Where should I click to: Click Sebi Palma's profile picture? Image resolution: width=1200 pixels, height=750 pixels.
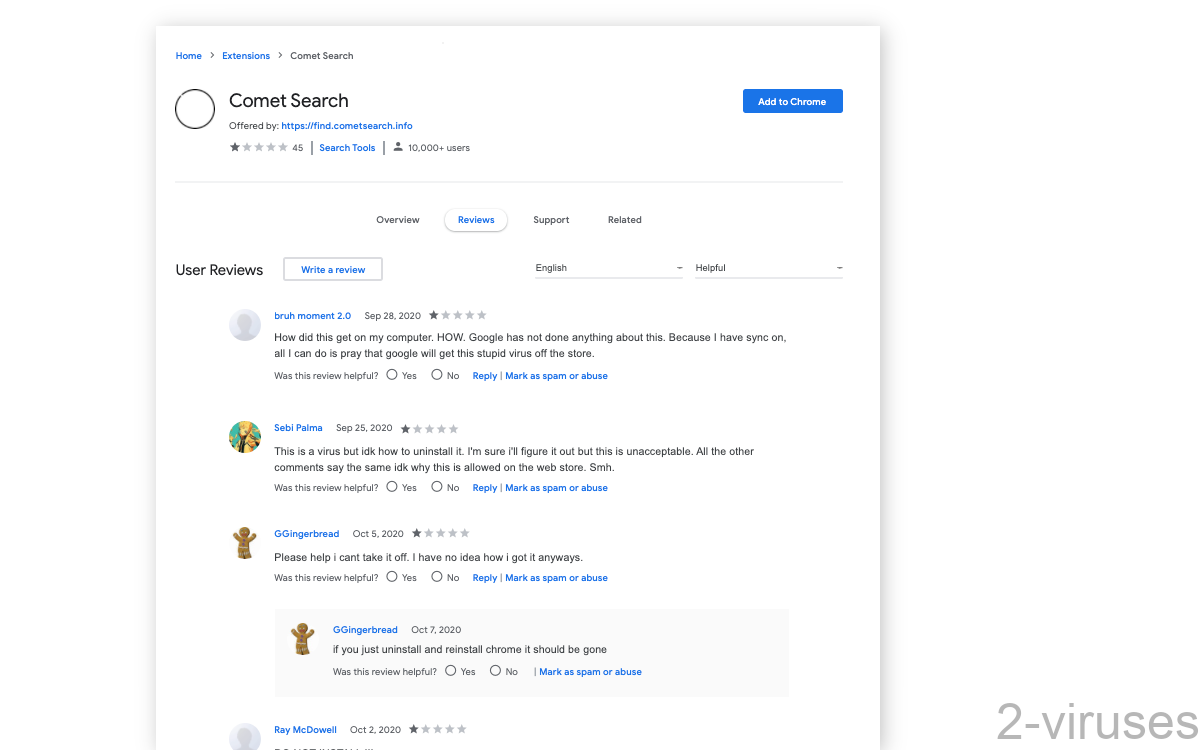point(245,437)
